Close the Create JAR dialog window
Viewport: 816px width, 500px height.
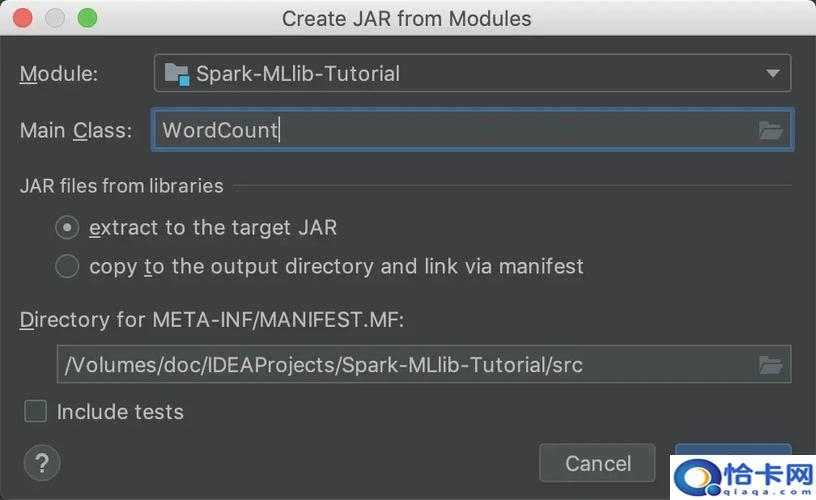point(23,18)
